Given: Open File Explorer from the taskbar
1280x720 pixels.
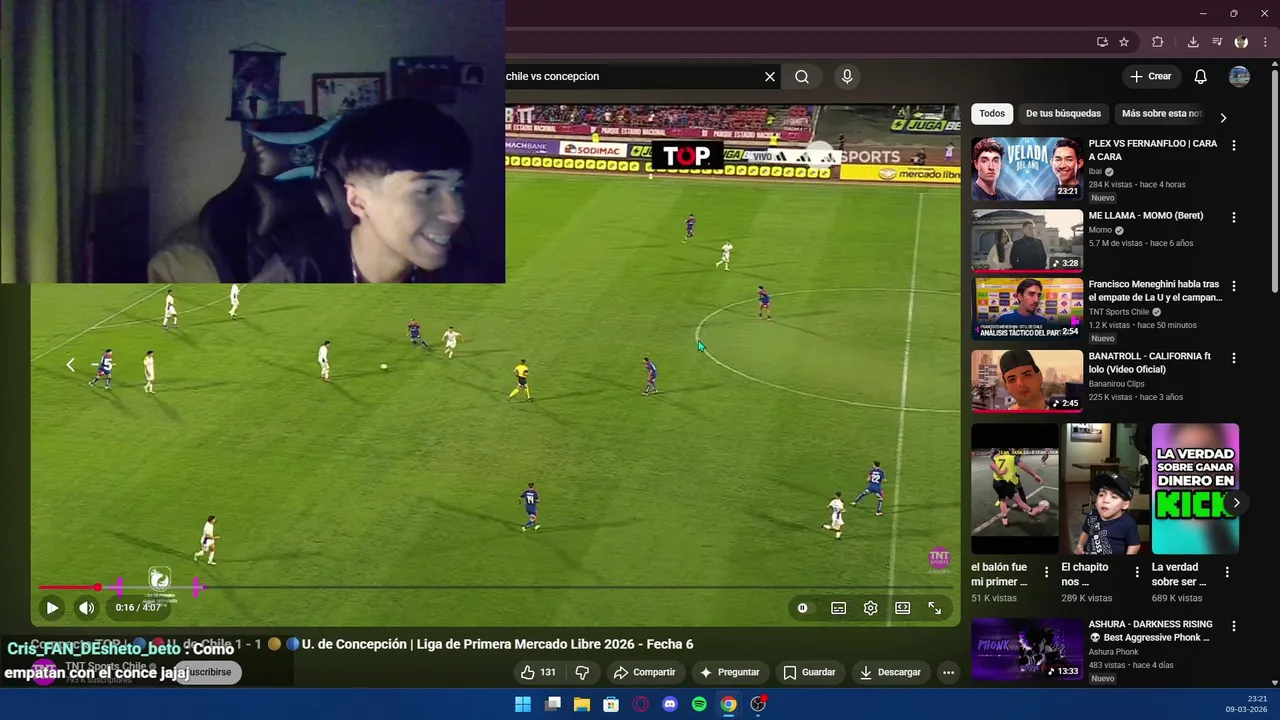Looking at the screenshot, I should (582, 704).
